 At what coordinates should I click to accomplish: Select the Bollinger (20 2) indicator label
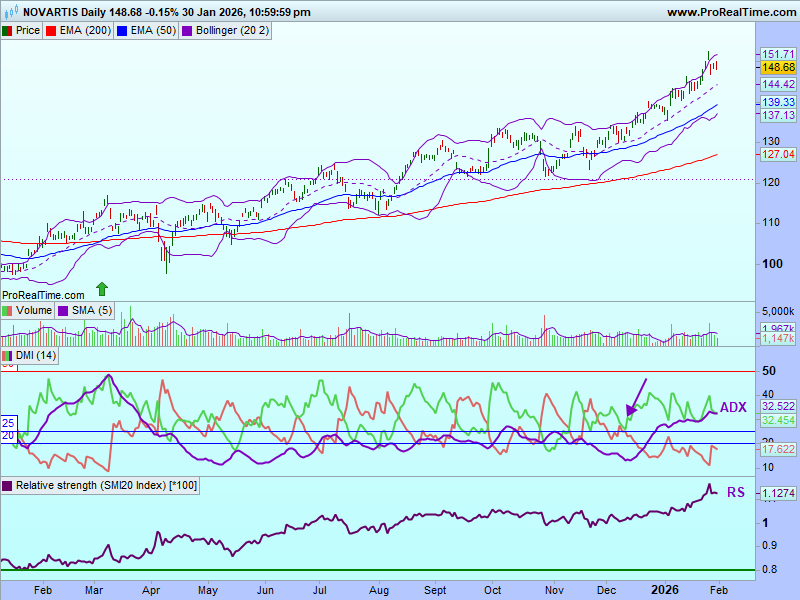coord(233,31)
